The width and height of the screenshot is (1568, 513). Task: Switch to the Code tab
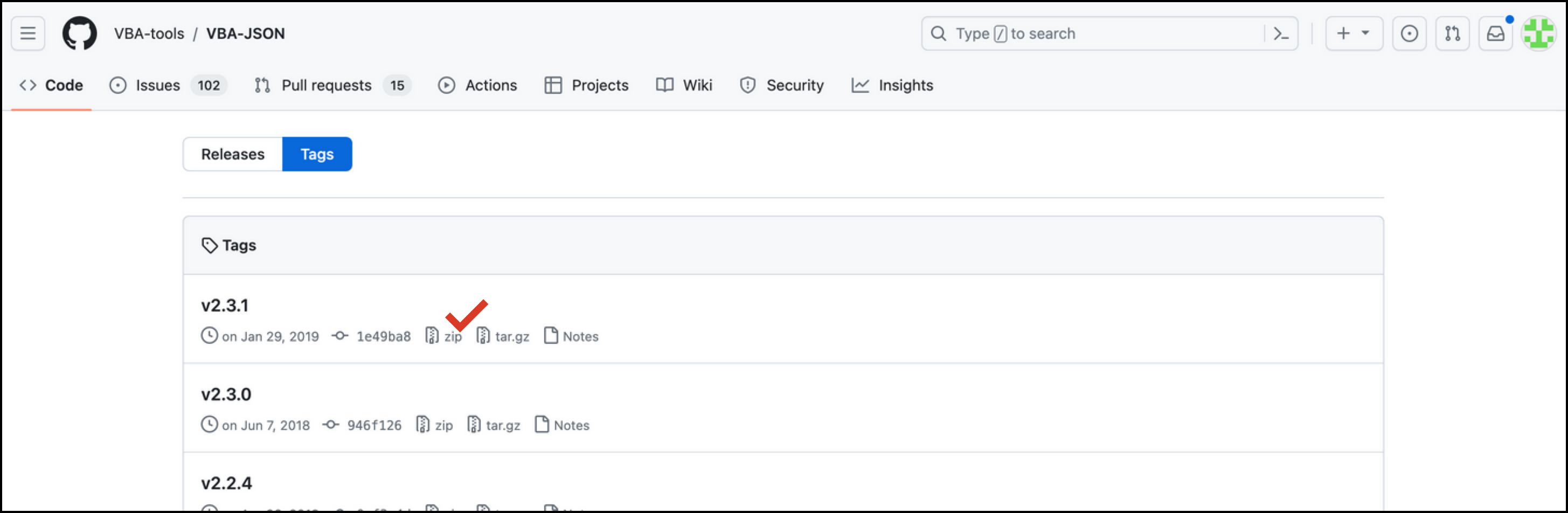pos(51,85)
